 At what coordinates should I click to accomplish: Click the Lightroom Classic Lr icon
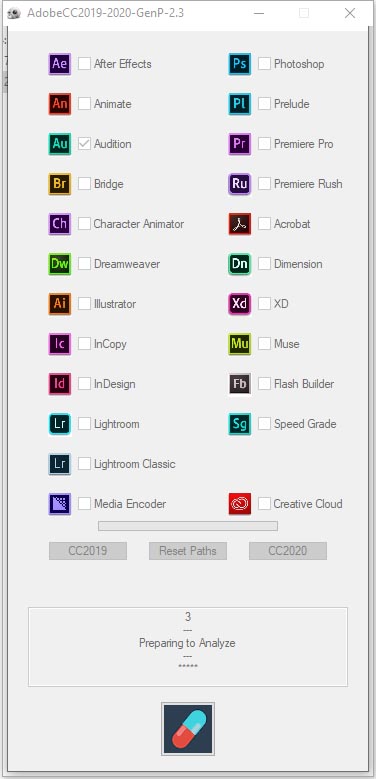coord(60,464)
